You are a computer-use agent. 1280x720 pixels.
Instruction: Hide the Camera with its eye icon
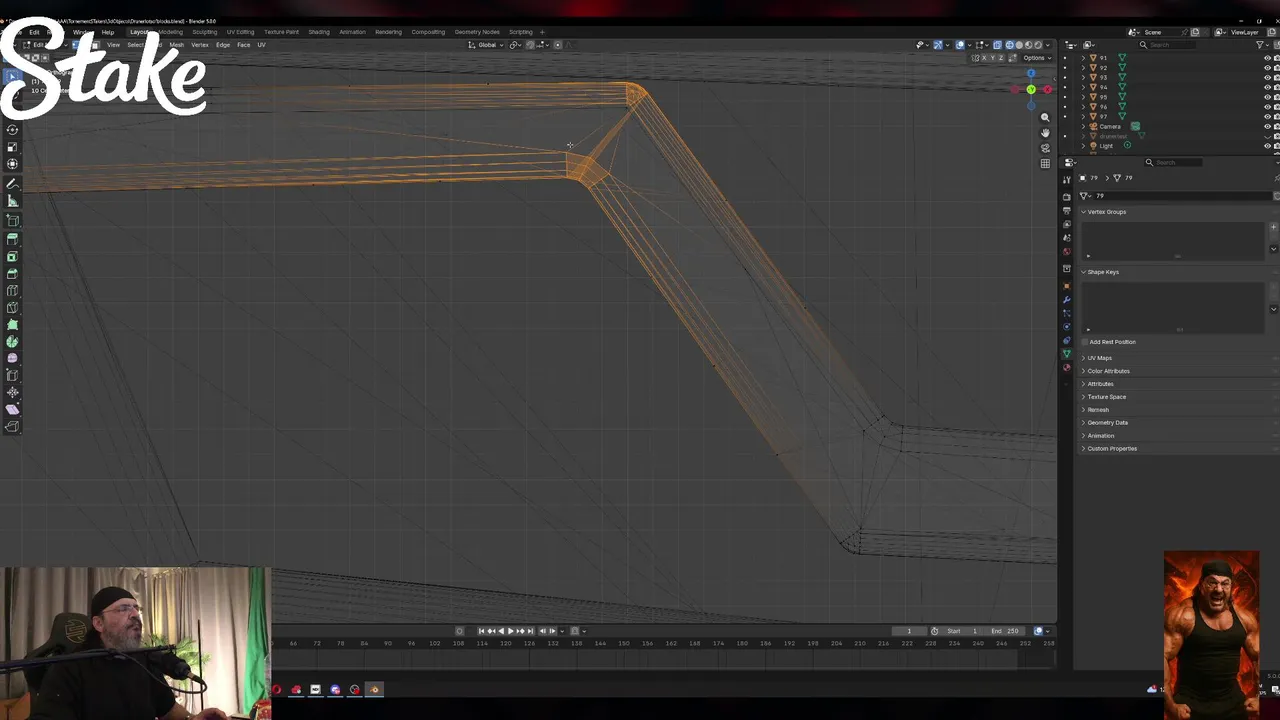pyautogui.click(x=1267, y=126)
